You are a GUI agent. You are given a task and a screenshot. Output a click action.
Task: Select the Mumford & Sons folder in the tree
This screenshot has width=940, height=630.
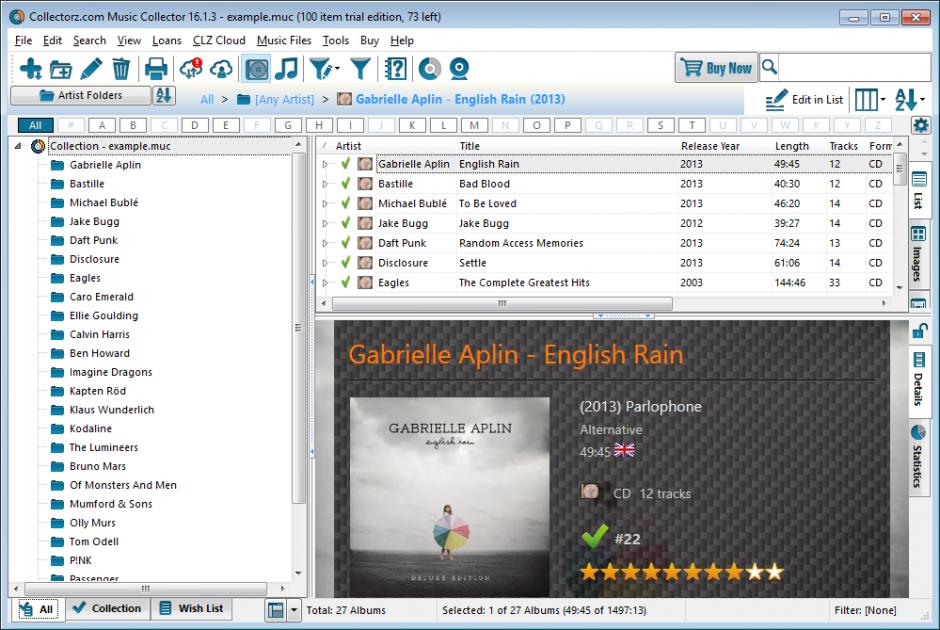point(111,504)
